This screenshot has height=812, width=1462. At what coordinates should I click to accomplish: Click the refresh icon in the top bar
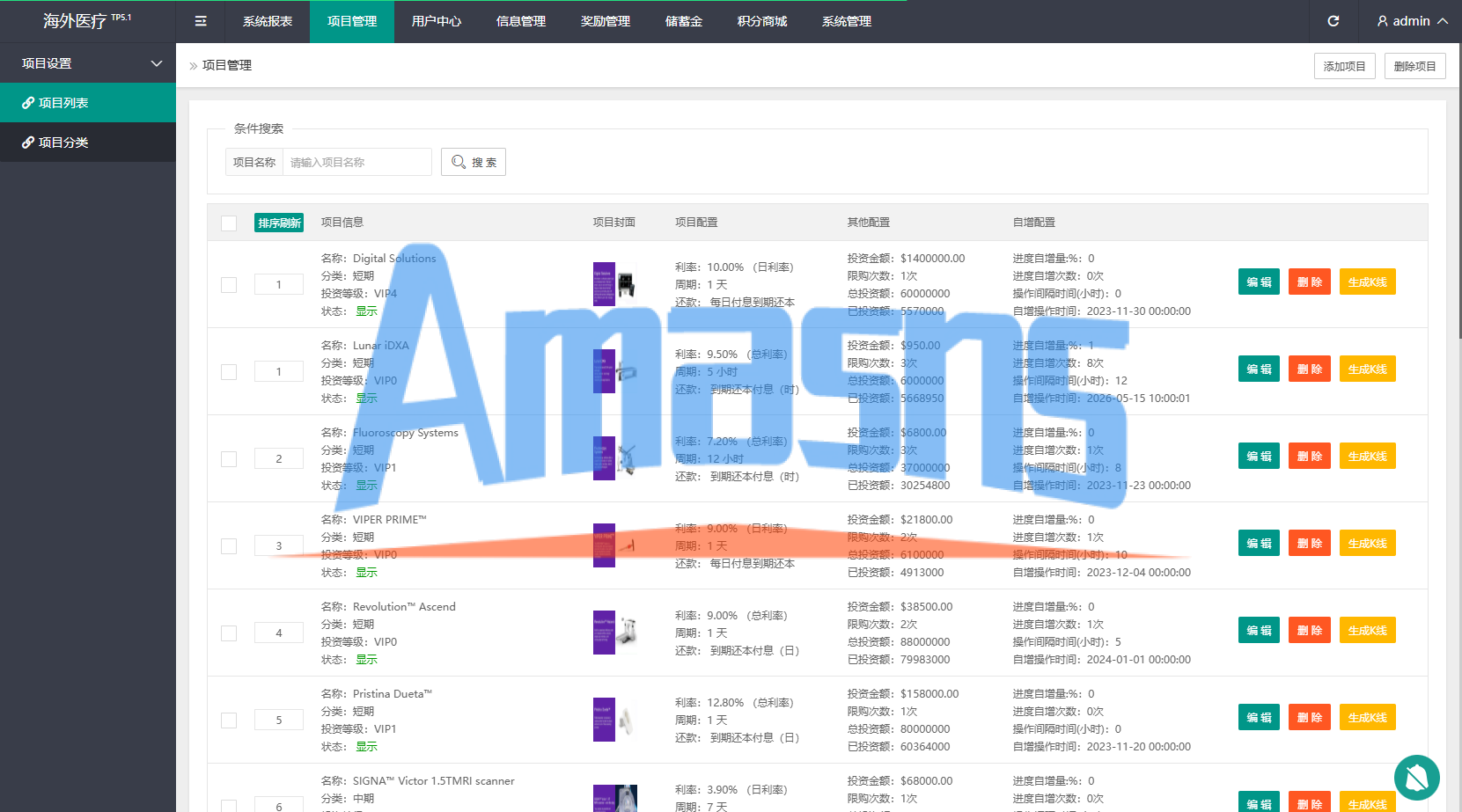point(1333,21)
